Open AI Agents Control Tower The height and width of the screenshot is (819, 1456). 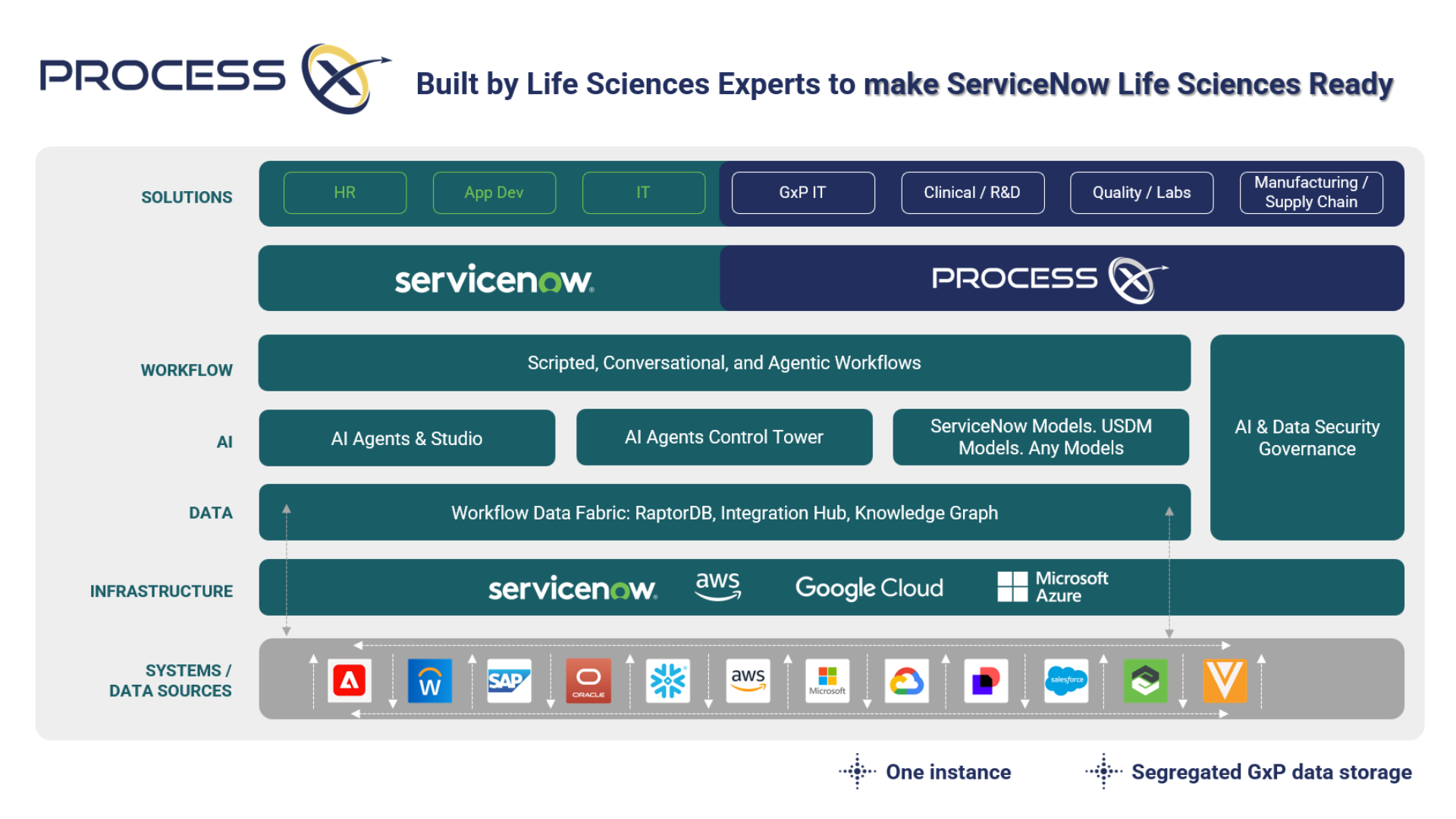pyautogui.click(x=724, y=438)
